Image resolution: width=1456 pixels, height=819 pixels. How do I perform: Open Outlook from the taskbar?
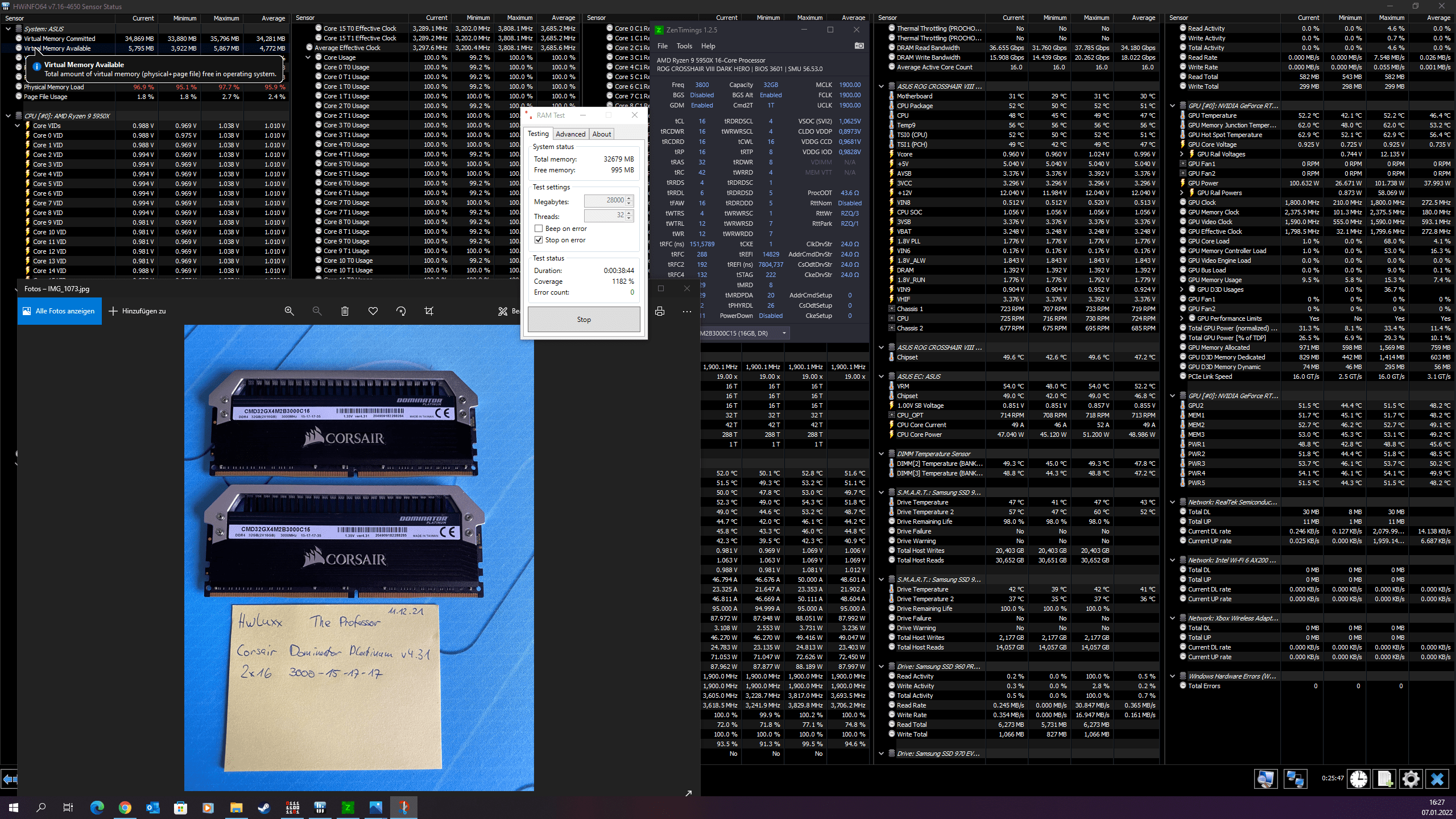[x=153, y=807]
